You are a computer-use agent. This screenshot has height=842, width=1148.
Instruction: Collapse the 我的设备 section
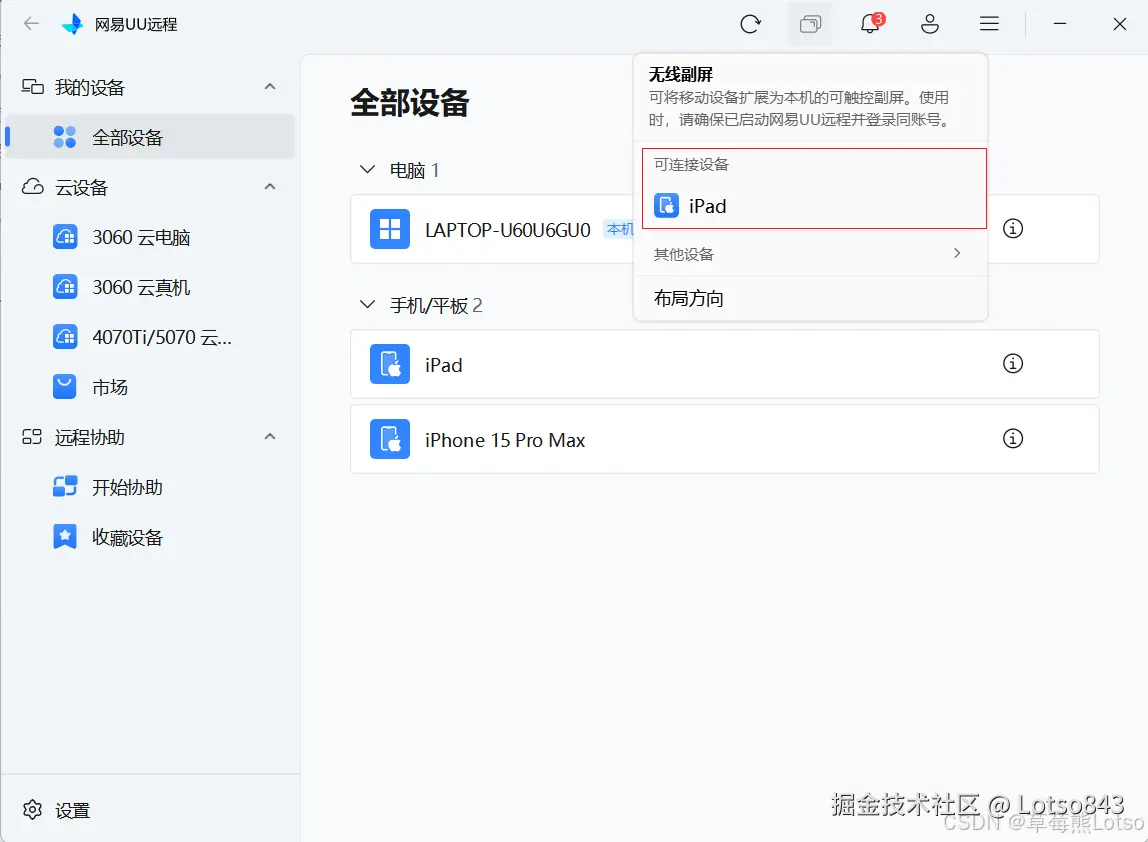pyautogui.click(x=270, y=87)
